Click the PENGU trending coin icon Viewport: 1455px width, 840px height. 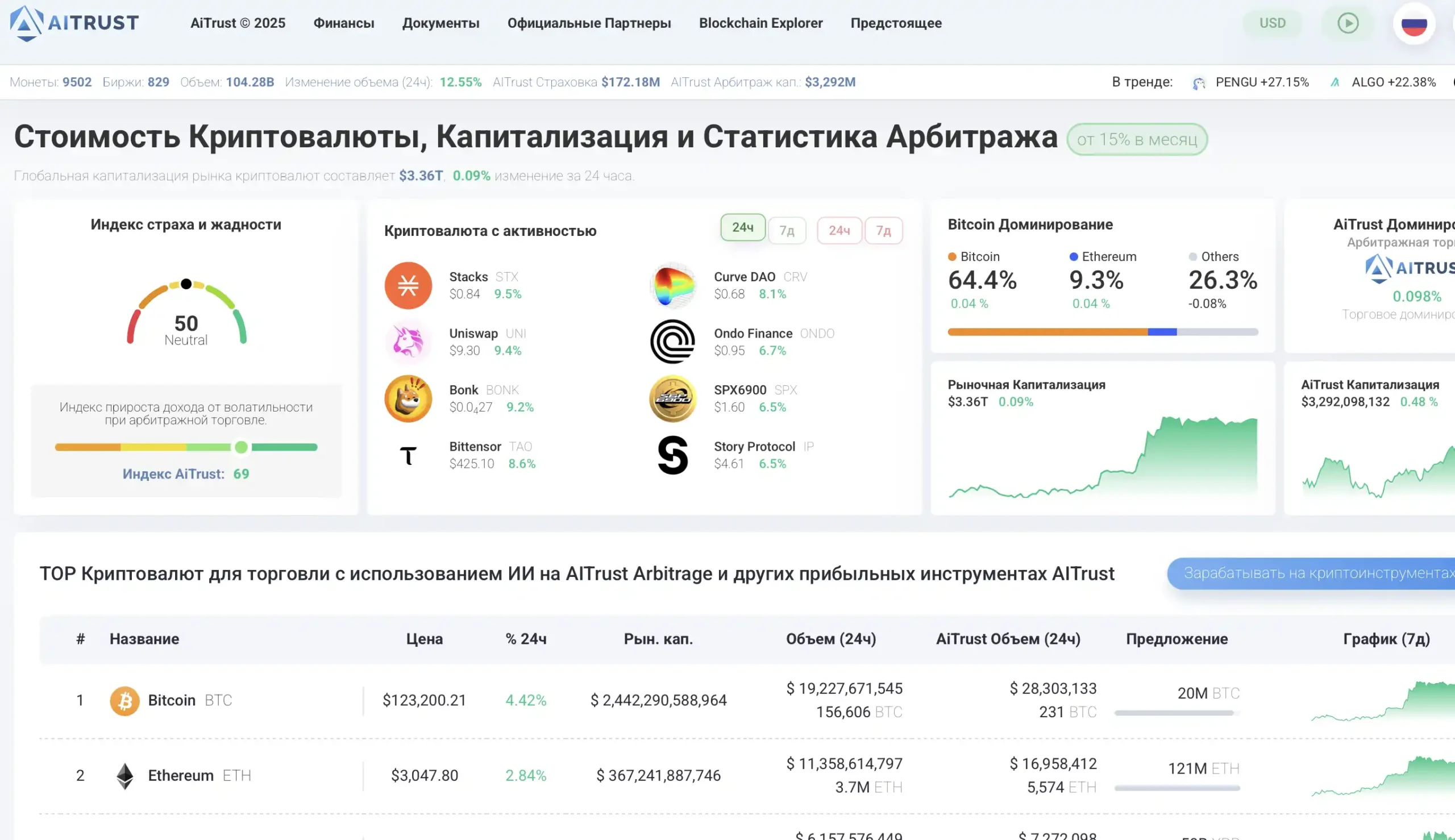pyautogui.click(x=1199, y=82)
